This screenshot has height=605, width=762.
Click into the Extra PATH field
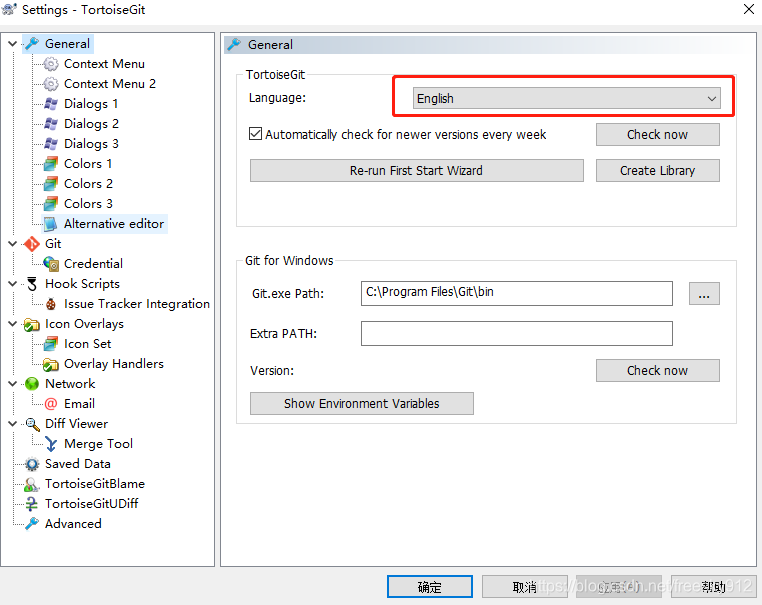click(517, 333)
